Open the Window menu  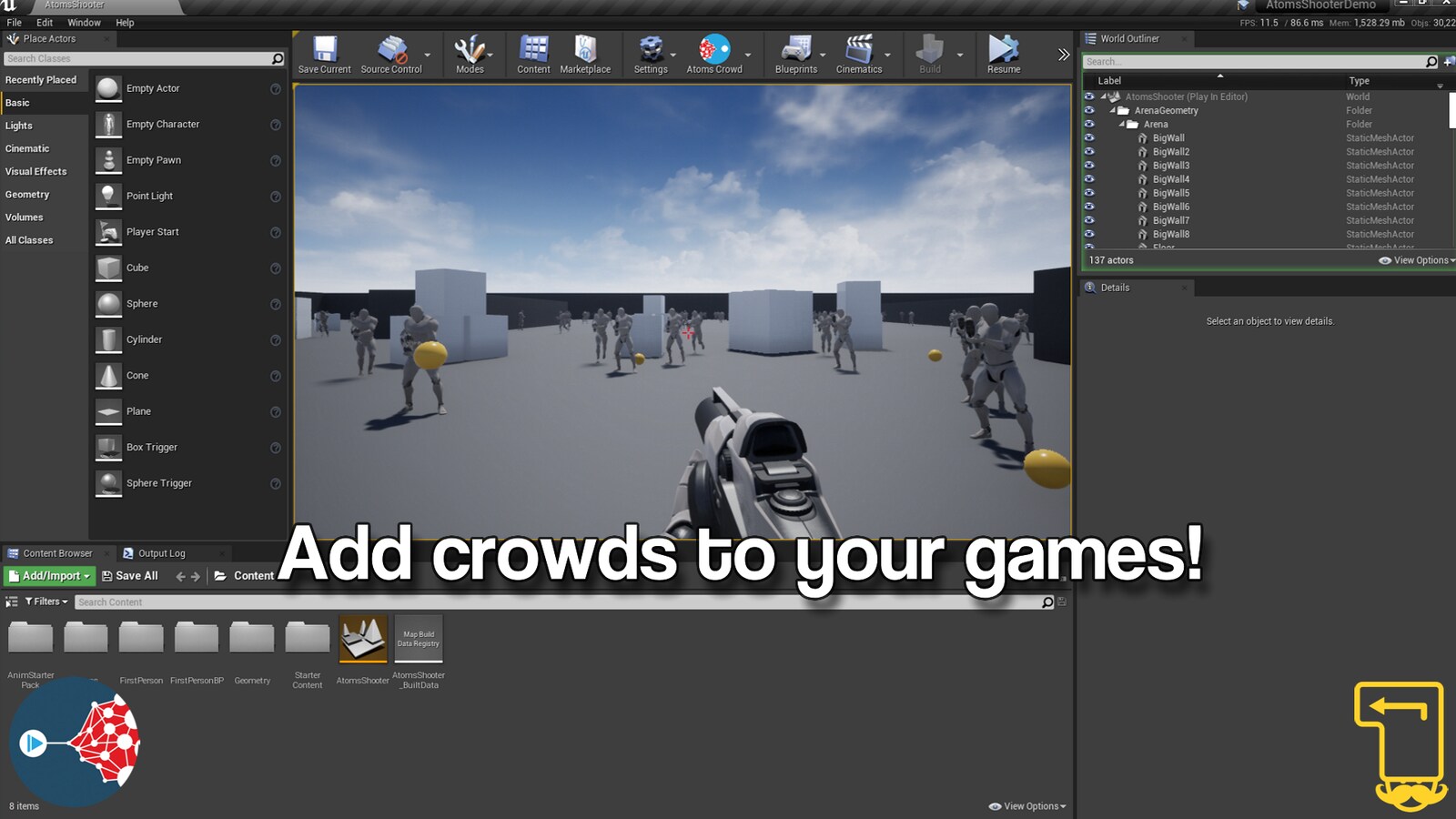(x=85, y=22)
